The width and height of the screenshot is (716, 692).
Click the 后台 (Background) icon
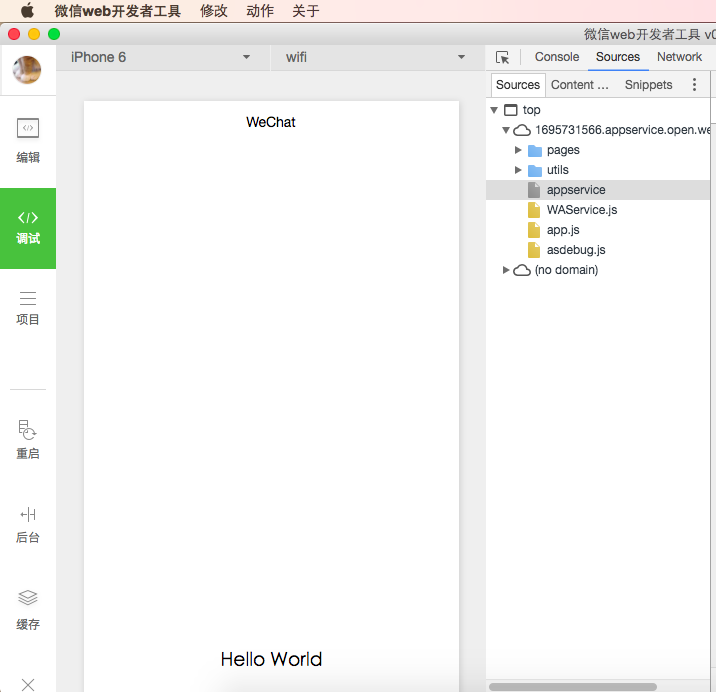pos(28,524)
